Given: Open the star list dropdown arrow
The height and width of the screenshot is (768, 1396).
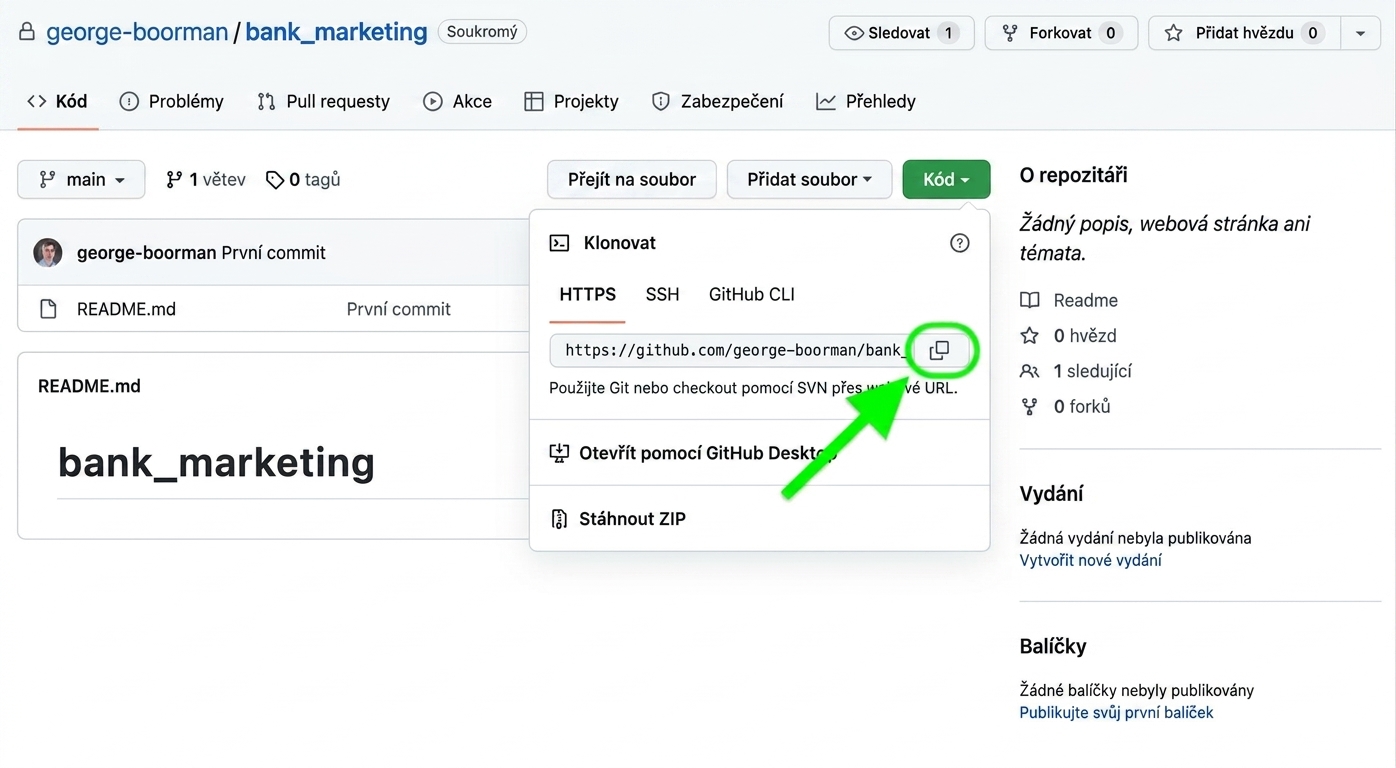Looking at the screenshot, I should pos(1360,33).
